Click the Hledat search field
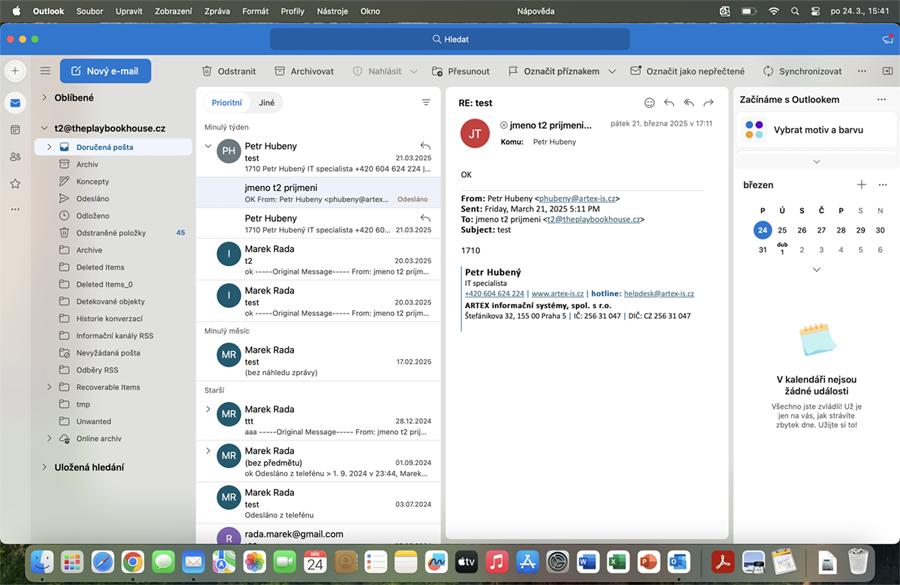The image size is (900, 585). click(x=450, y=39)
